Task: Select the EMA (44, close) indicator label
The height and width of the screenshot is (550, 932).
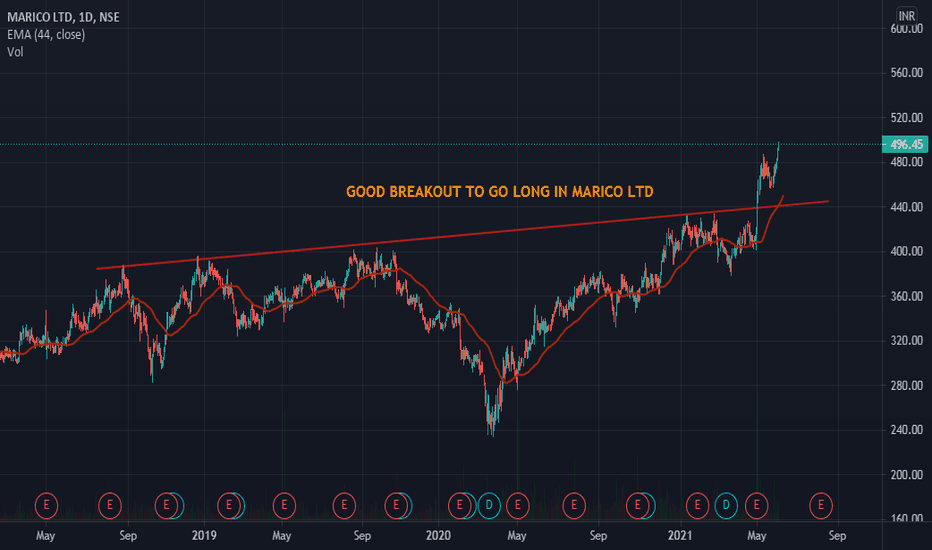Action: pyautogui.click(x=46, y=34)
